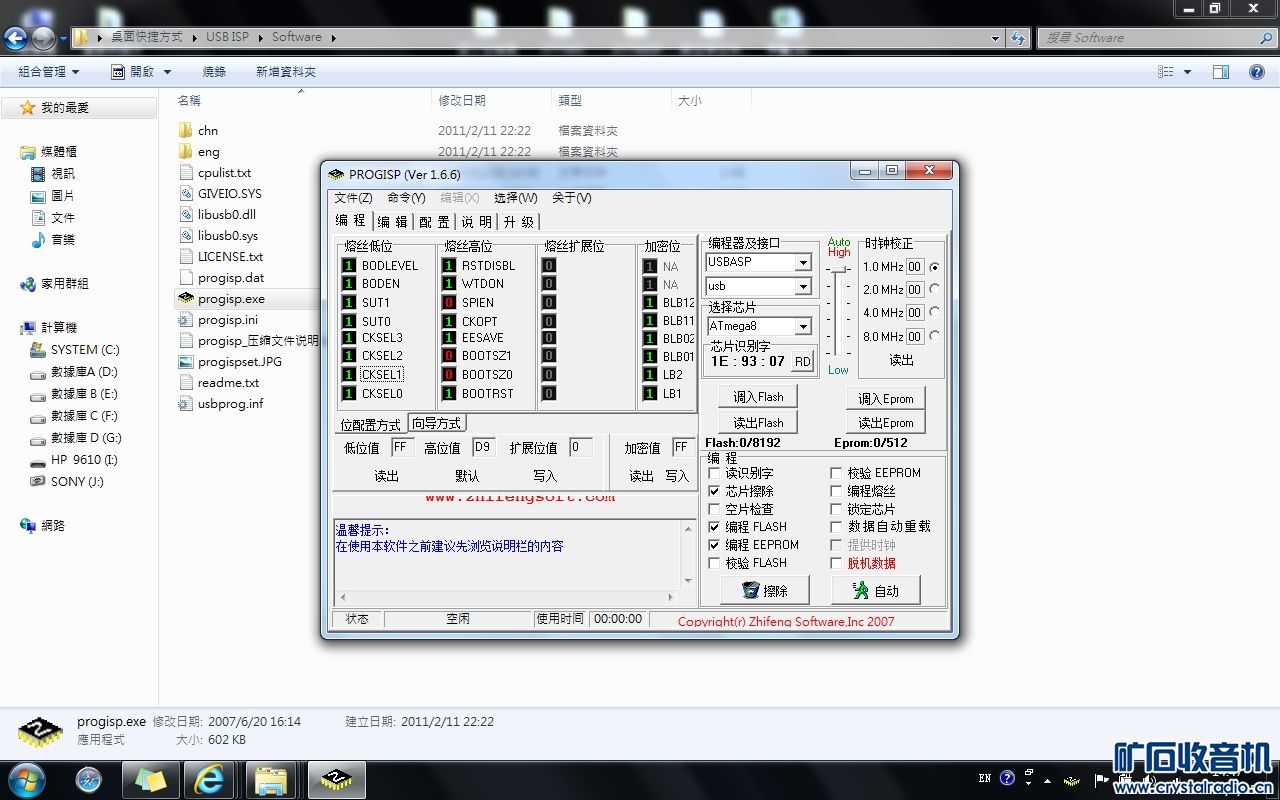
Task: Toggle the CKSEL2 fuse bit indicator
Action: pyautogui.click(x=349, y=356)
